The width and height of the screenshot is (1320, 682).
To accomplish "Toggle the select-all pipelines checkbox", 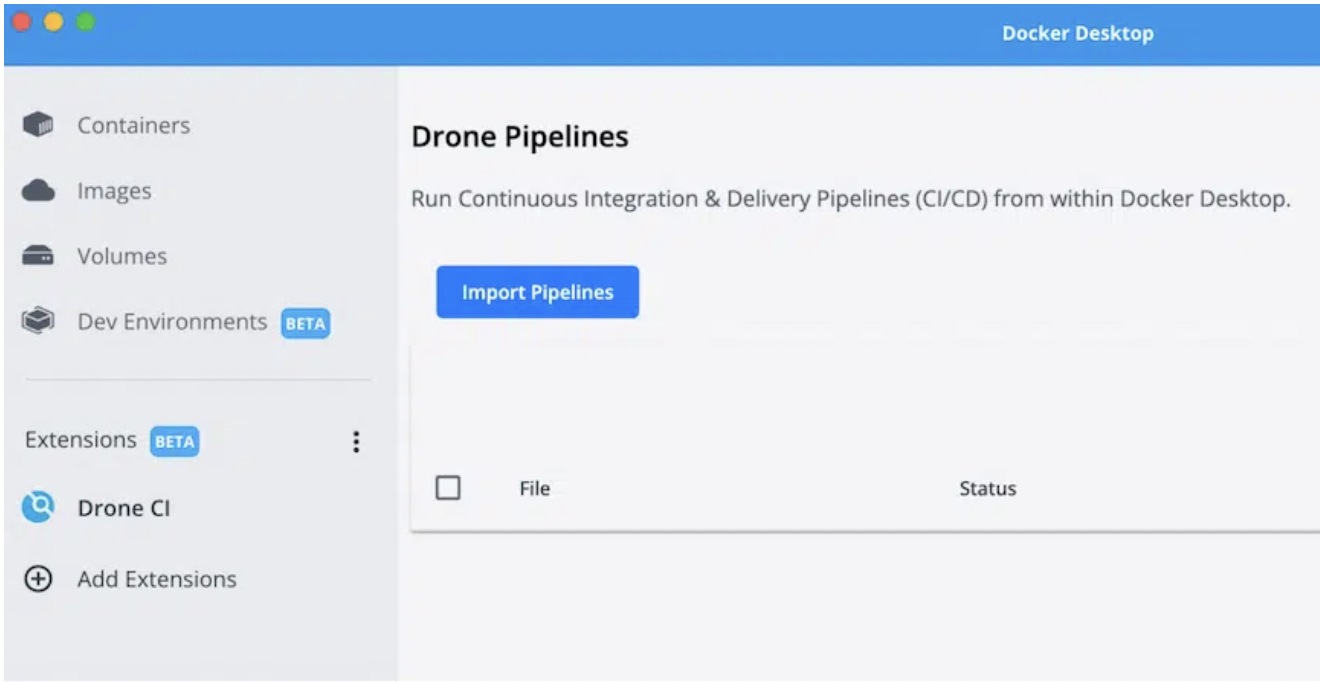I will tap(448, 488).
